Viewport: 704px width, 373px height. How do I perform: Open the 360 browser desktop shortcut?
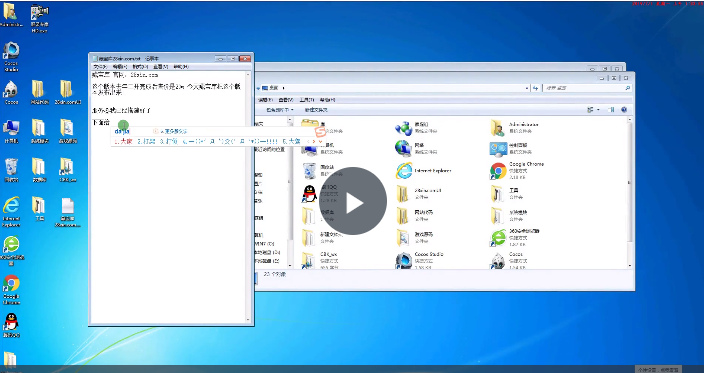pos(12,250)
